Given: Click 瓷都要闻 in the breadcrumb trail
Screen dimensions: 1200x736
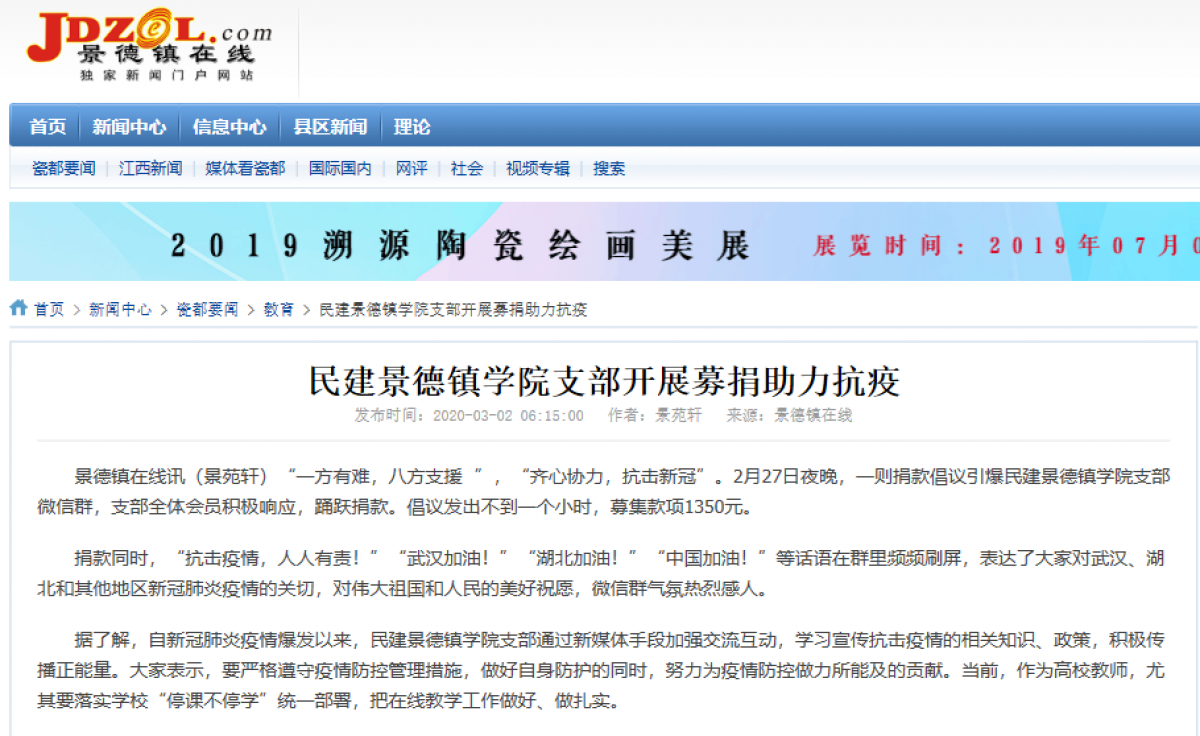Looking at the screenshot, I should point(208,310).
